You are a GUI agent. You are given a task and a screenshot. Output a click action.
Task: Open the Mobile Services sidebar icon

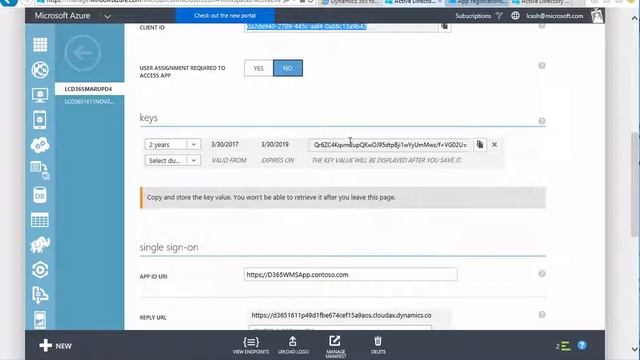pyautogui.click(x=40, y=120)
